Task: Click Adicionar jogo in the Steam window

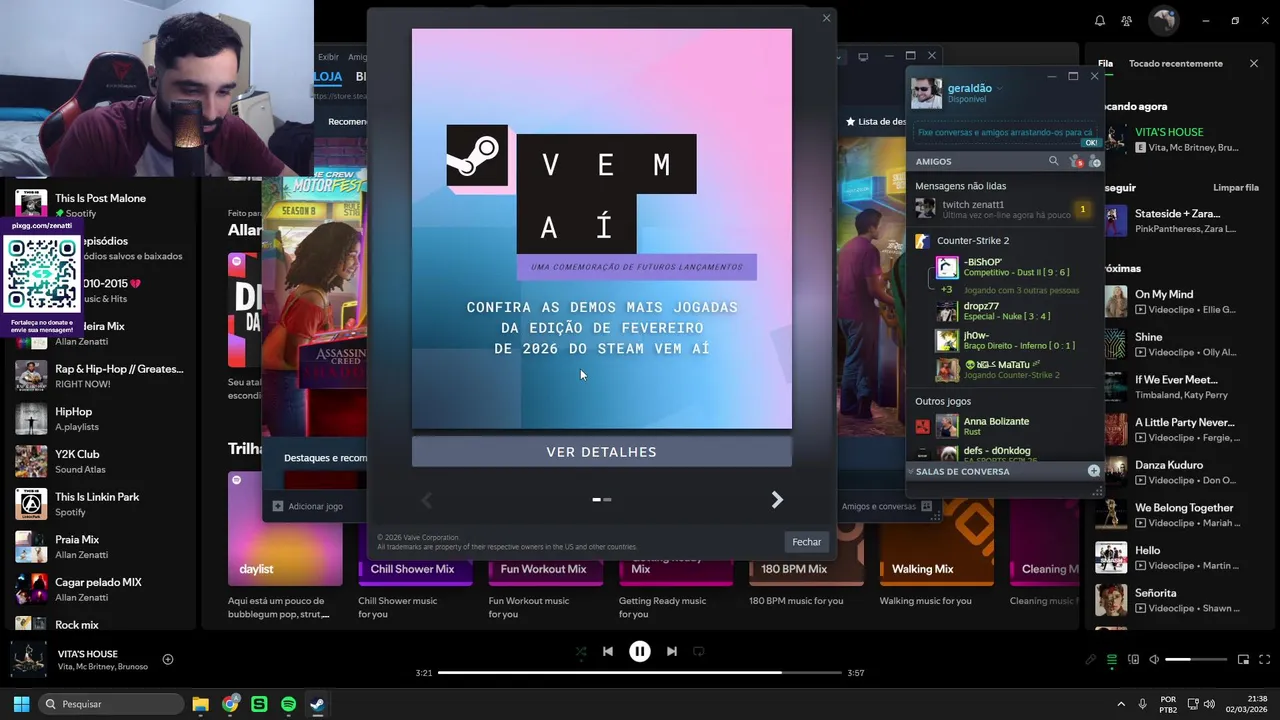Action: tap(308, 506)
